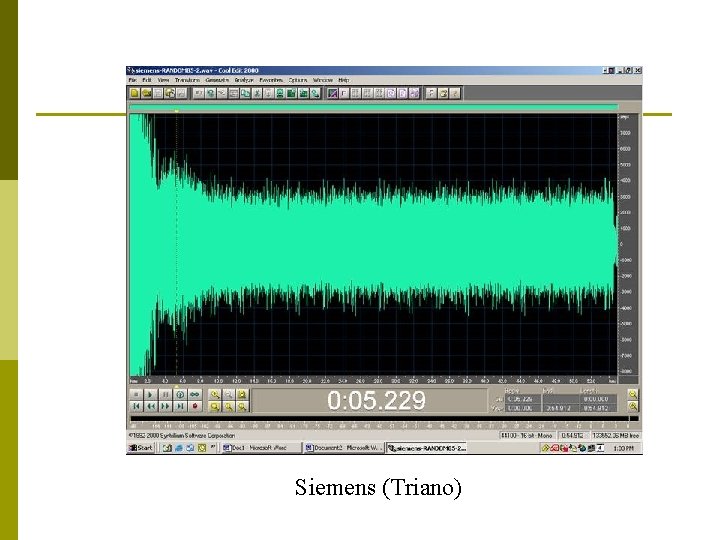Viewport: 720px width, 540px height.
Task: Click the black level meter bar
Action: pos(384,419)
